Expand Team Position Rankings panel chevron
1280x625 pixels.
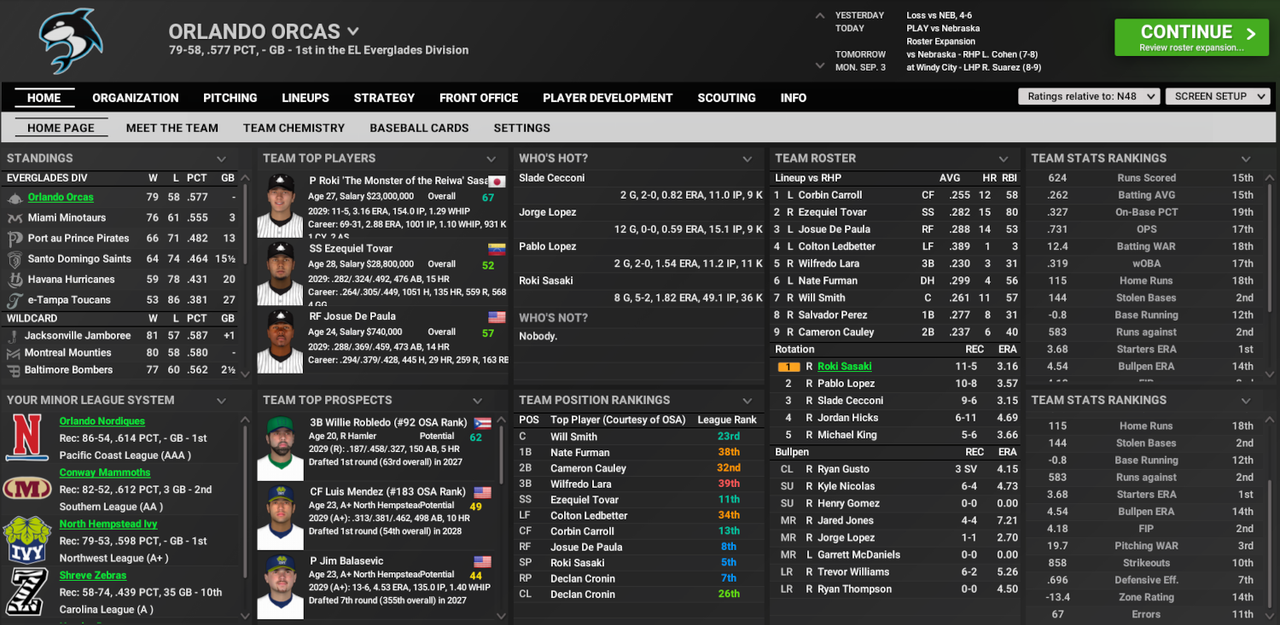click(x=747, y=400)
